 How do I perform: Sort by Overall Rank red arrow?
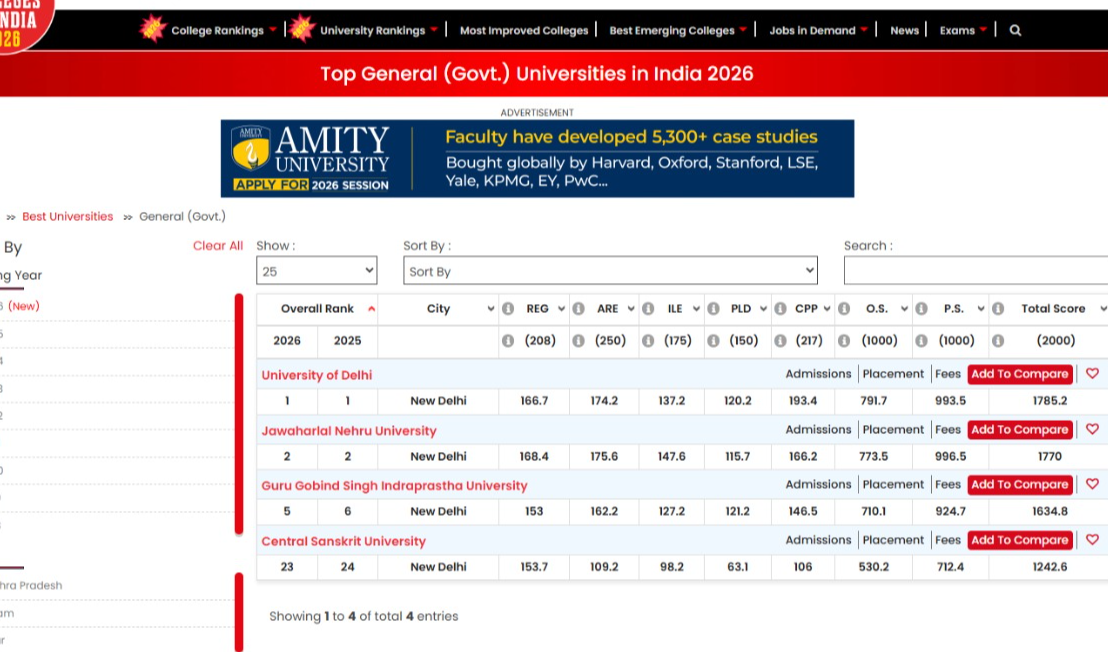pyautogui.click(x=371, y=309)
